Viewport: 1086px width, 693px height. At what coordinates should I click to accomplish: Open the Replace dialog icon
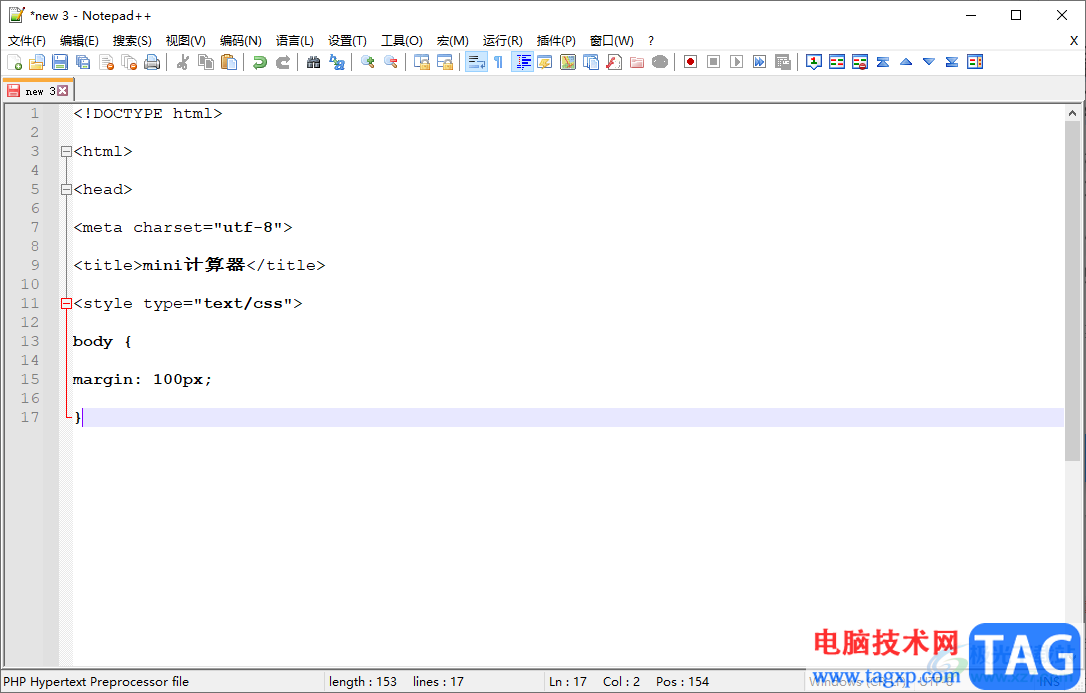(337, 62)
